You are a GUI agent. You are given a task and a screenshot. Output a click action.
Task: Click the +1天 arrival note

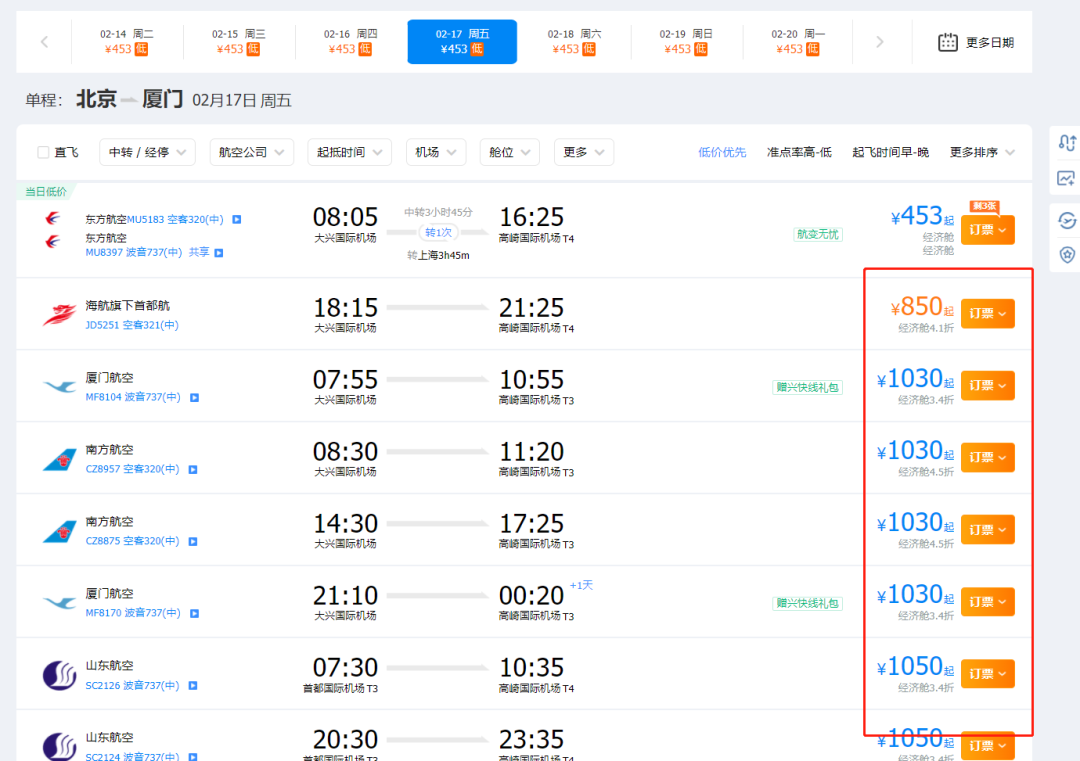(x=581, y=585)
